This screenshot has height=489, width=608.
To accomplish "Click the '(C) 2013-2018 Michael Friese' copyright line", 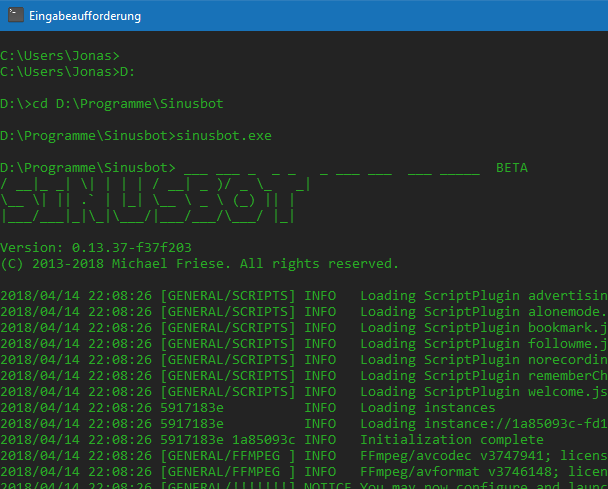I will (x=199, y=264).
